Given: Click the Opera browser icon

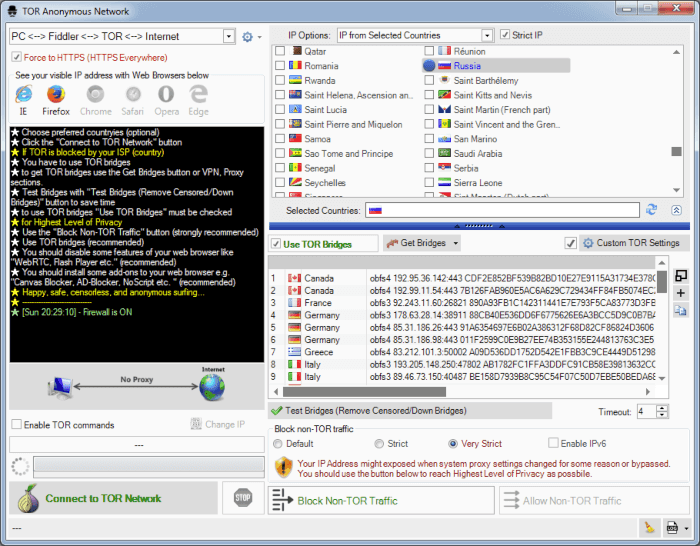Looking at the screenshot, I should coord(166,94).
